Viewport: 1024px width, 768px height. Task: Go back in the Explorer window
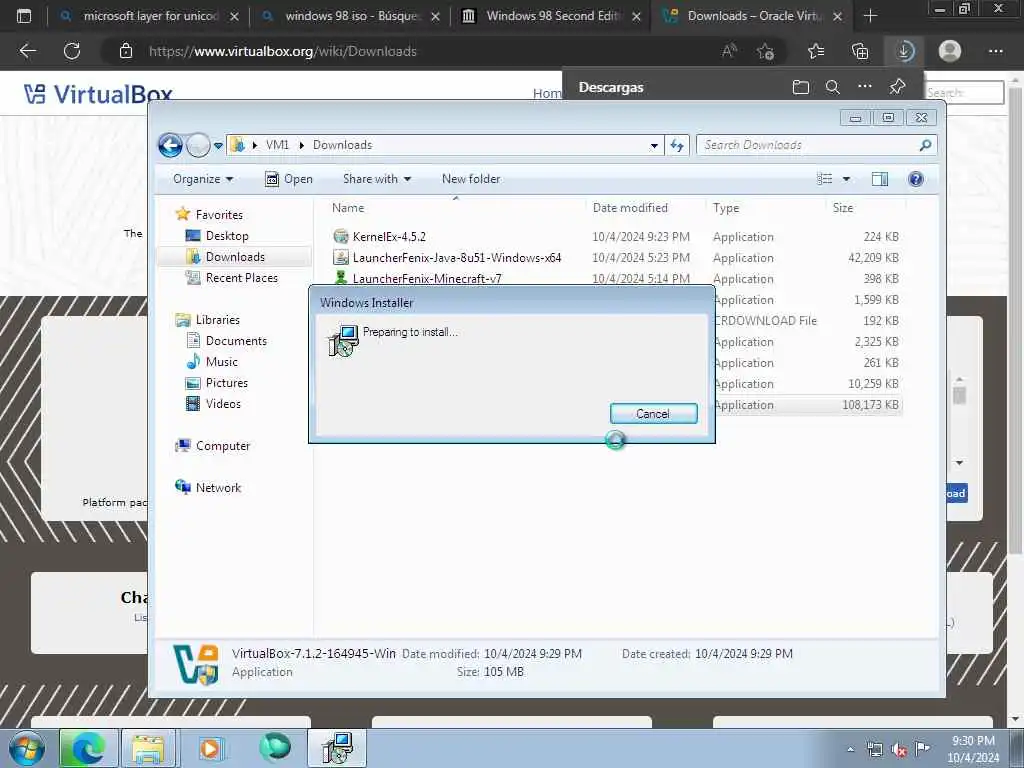pyautogui.click(x=170, y=145)
